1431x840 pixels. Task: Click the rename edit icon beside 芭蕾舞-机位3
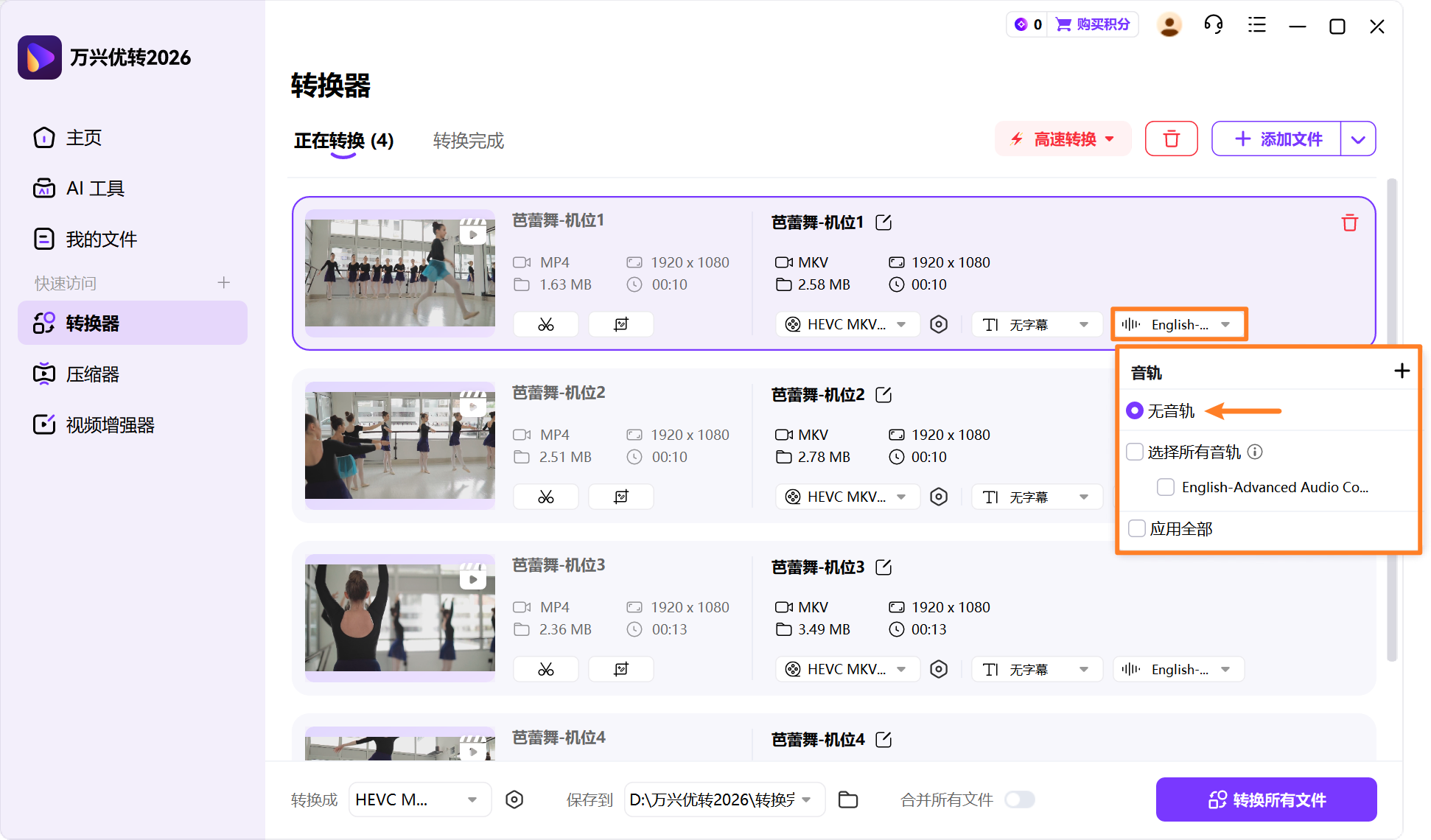(884, 567)
